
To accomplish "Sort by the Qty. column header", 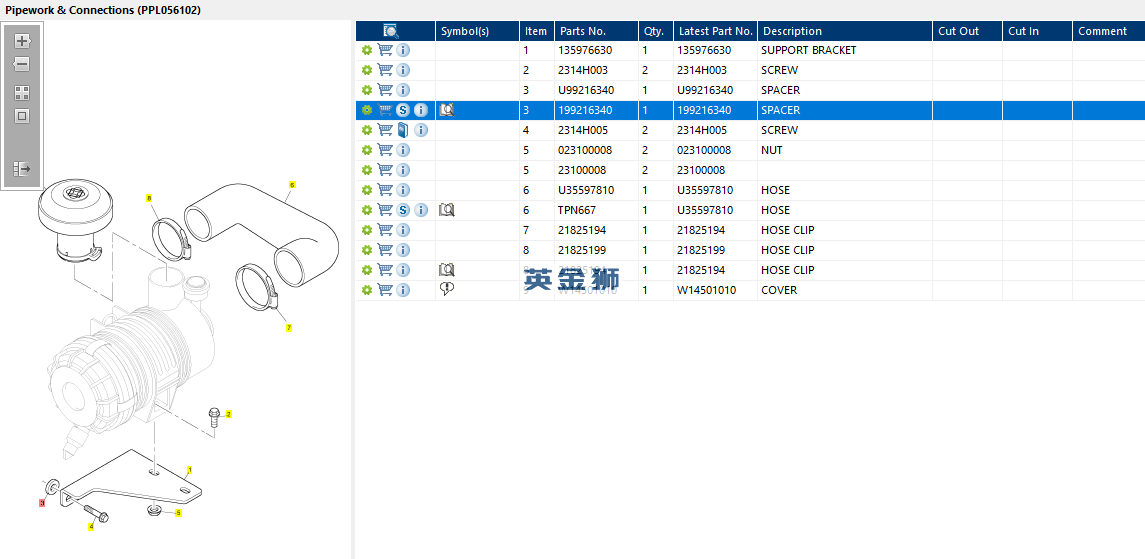I will (656, 31).
